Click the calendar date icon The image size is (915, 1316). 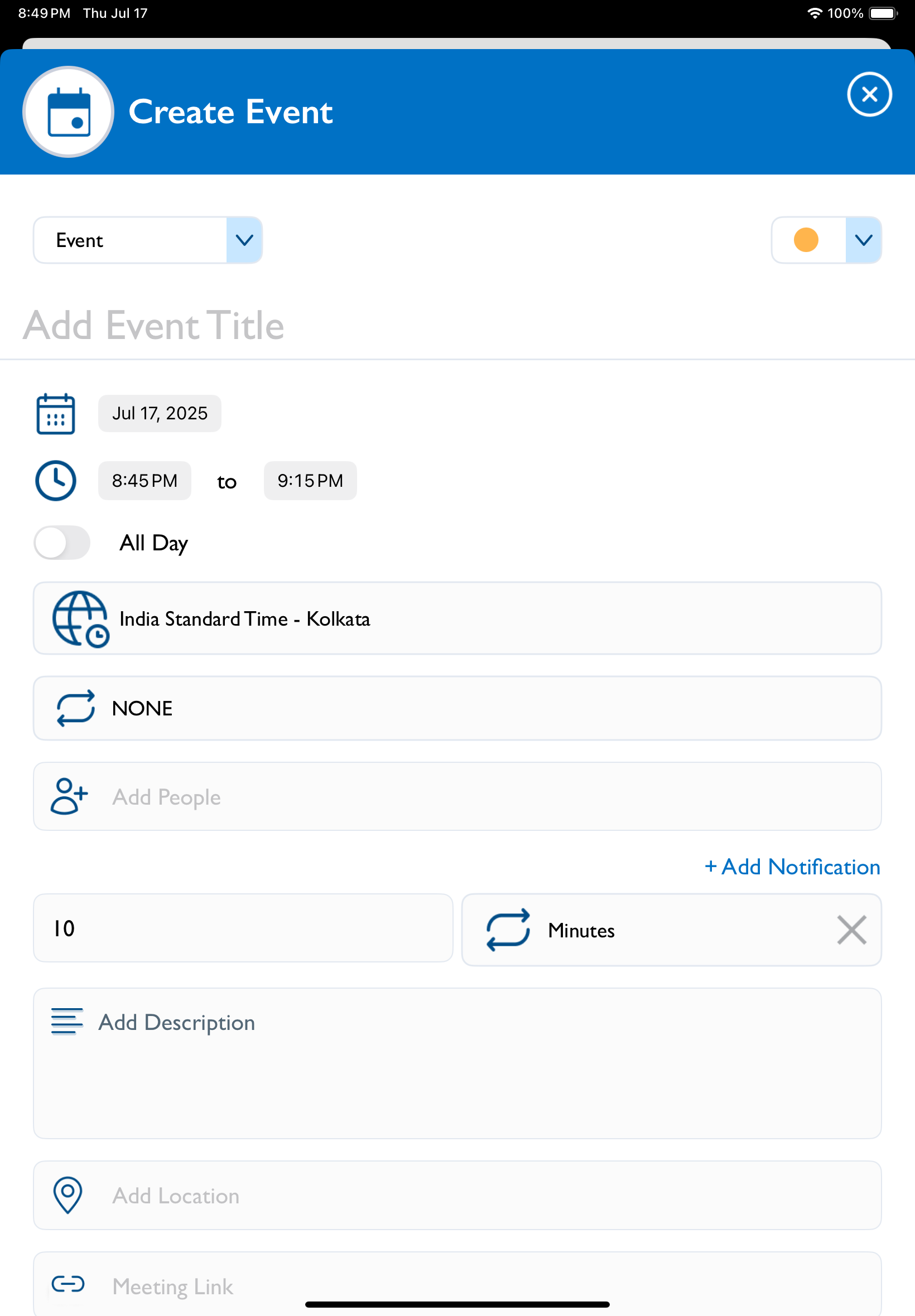pyautogui.click(x=56, y=414)
